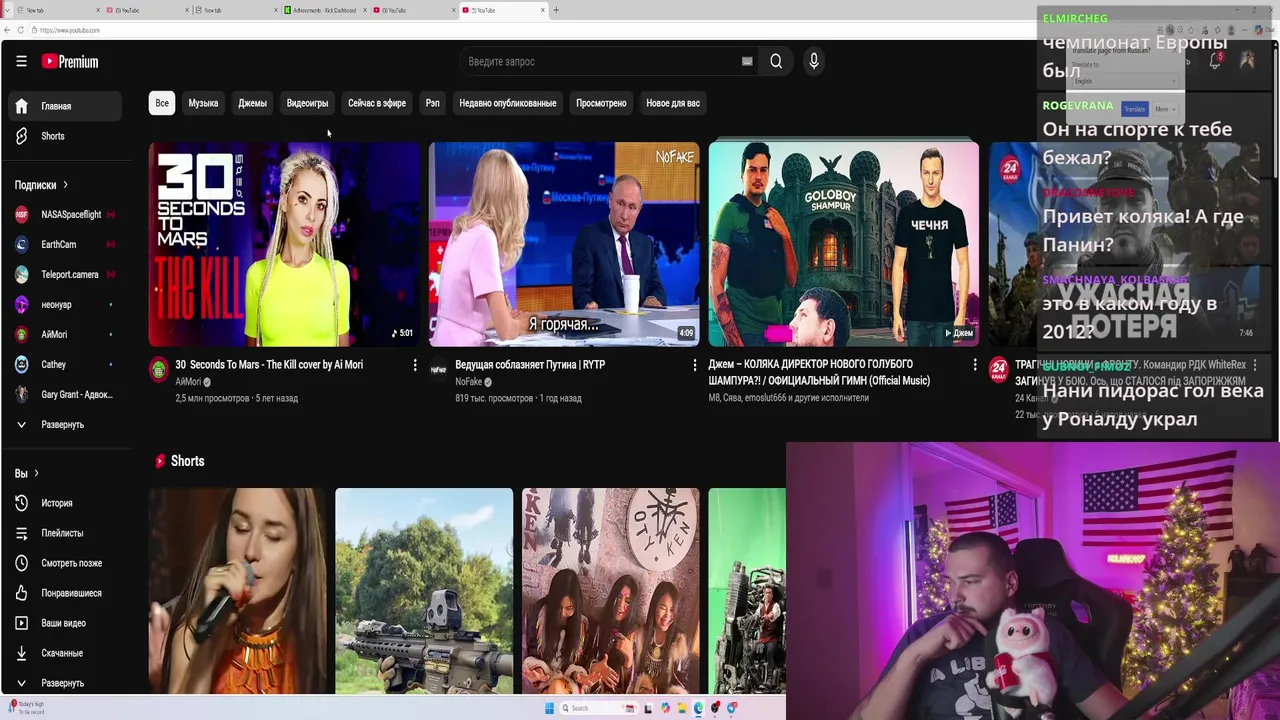This screenshot has width=1280, height=720.
Task: Open the rifle scope Short
Action: click(424, 591)
